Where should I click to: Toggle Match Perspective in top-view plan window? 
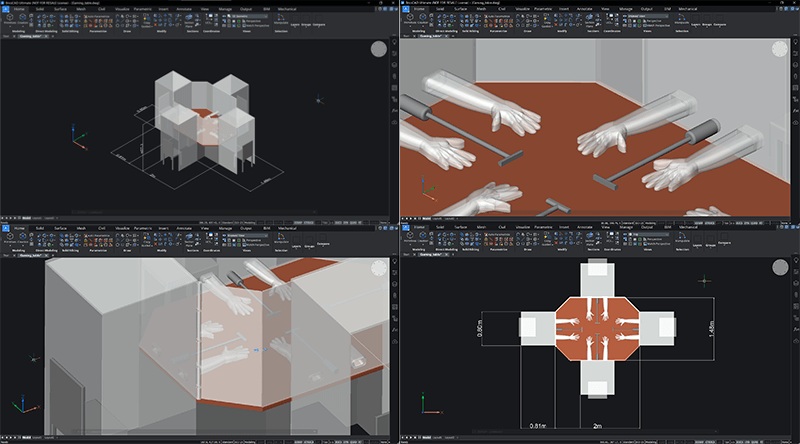[657, 244]
